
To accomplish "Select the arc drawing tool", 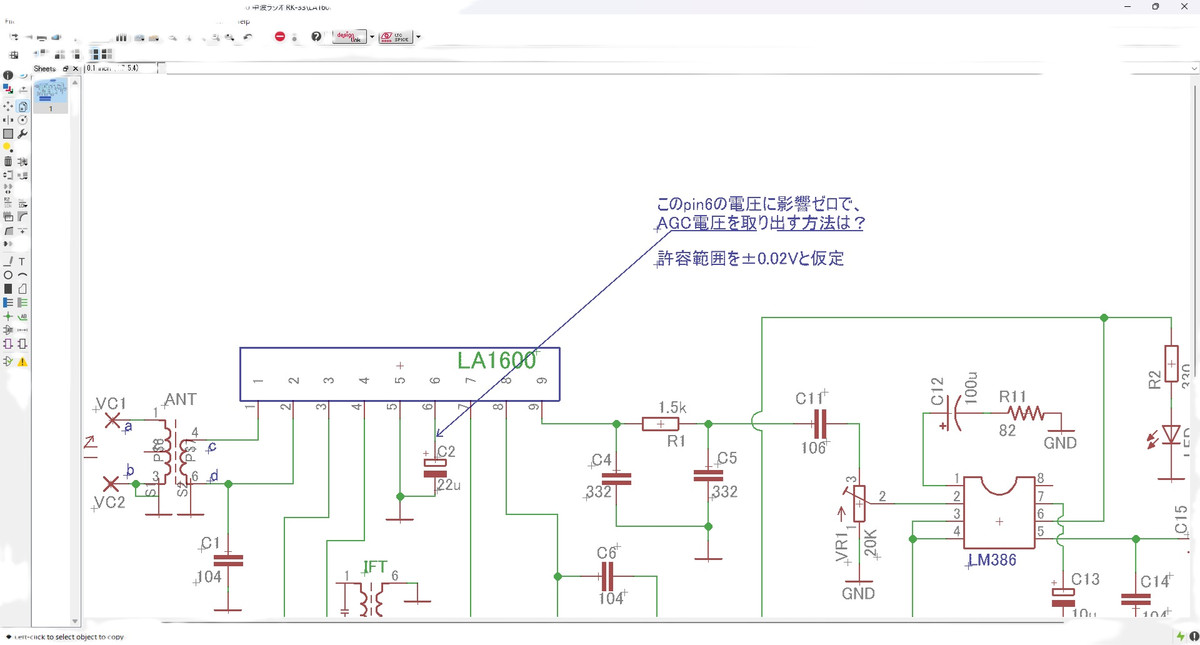I will pyautogui.click(x=22, y=274).
